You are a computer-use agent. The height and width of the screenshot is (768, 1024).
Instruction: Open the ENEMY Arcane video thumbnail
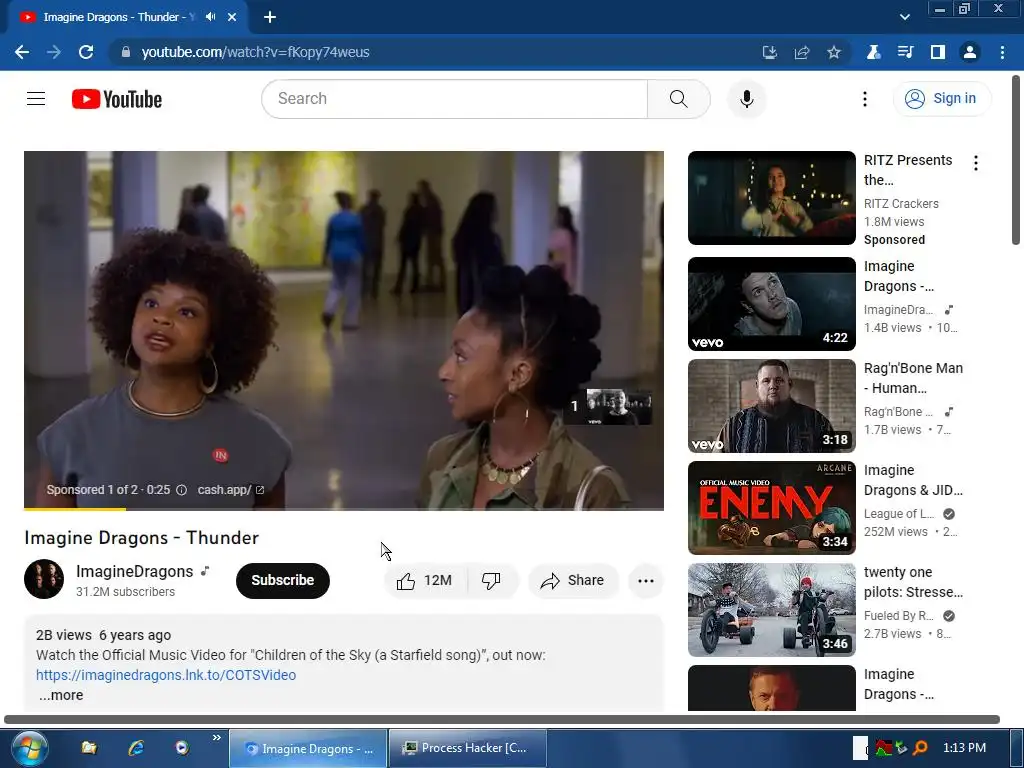coord(771,507)
